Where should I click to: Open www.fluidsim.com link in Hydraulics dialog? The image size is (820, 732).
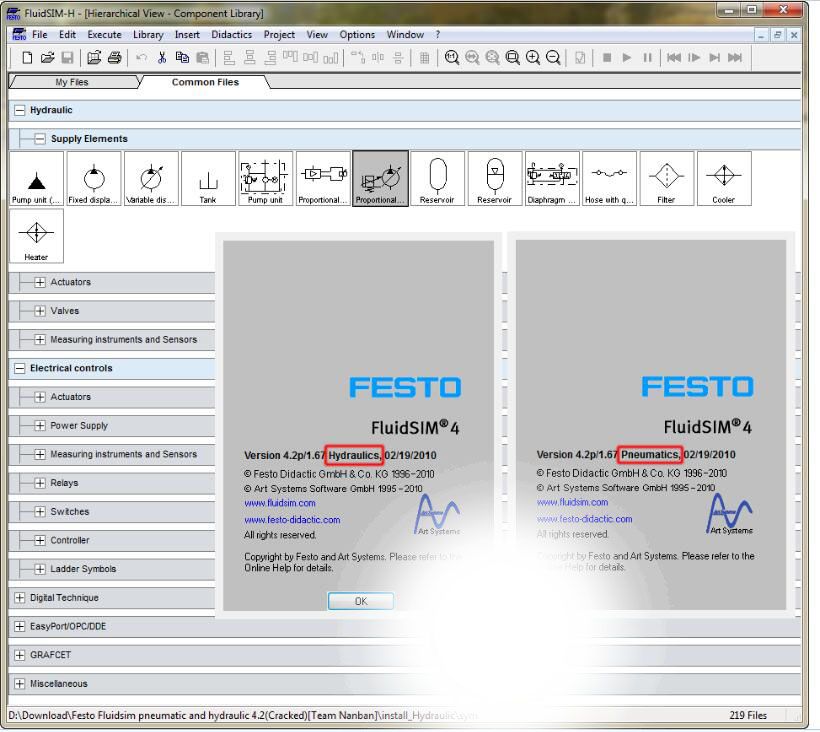[x=280, y=504]
